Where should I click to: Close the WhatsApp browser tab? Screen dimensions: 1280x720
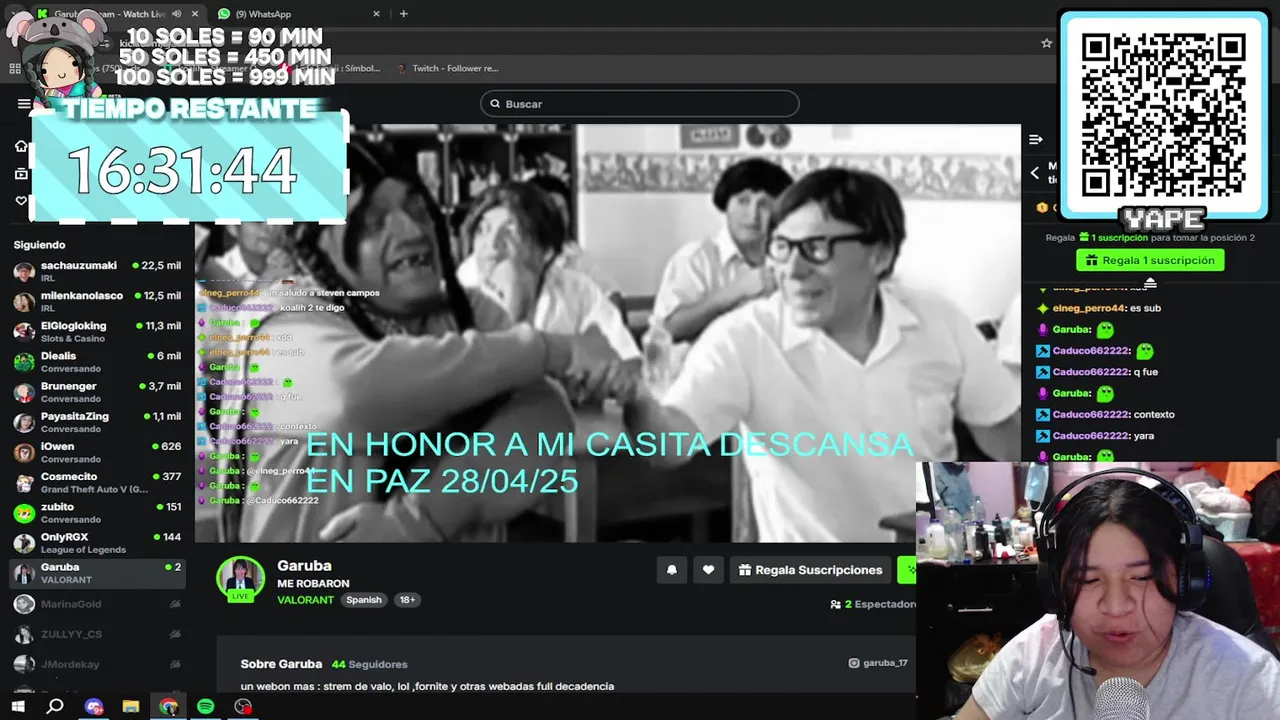point(376,14)
